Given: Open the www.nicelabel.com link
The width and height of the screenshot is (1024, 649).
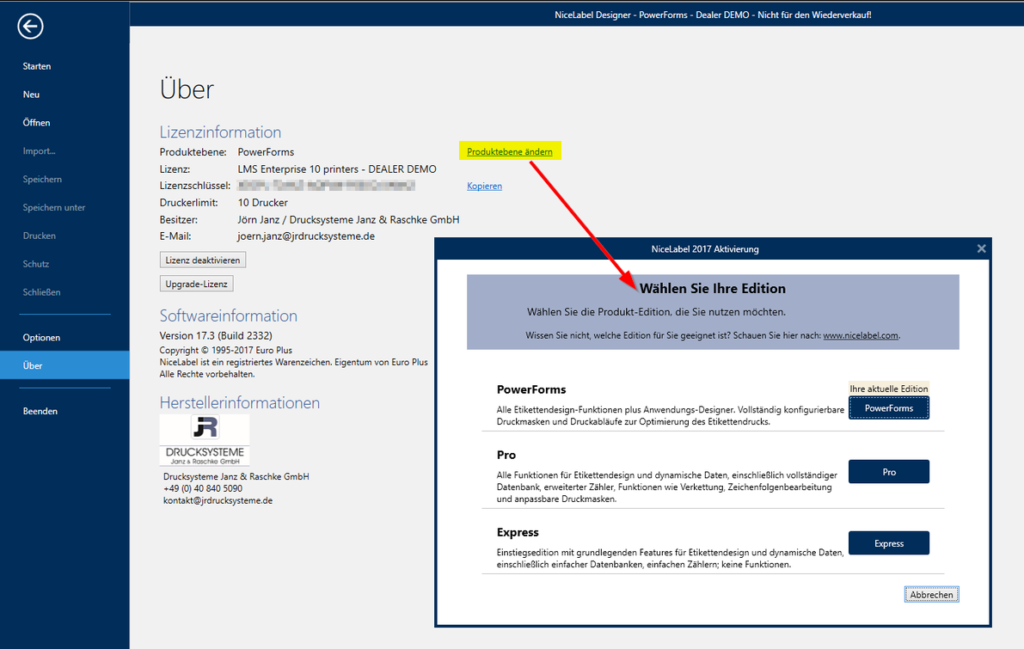Looking at the screenshot, I should (860, 336).
